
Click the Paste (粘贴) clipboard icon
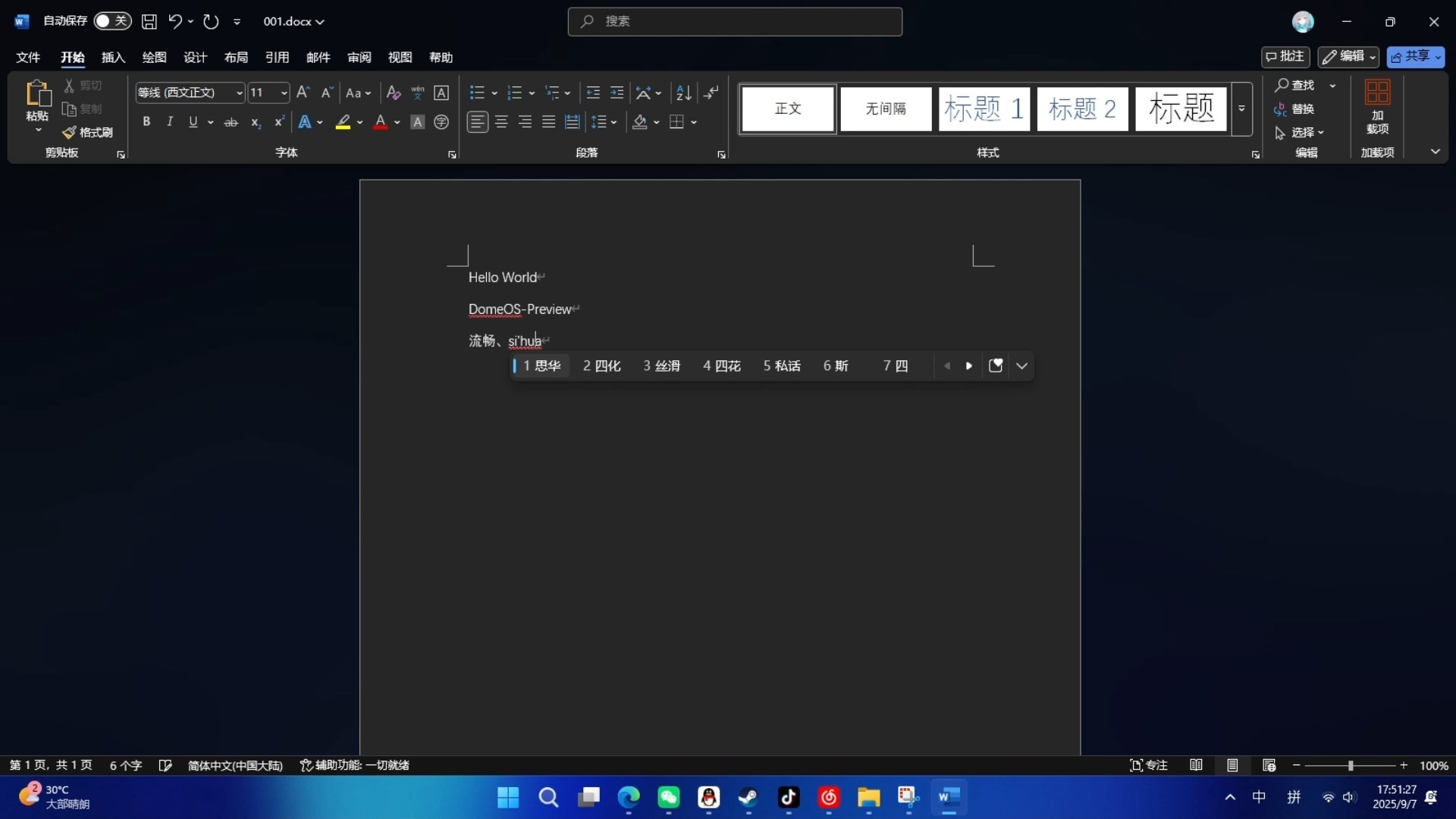pos(37,93)
